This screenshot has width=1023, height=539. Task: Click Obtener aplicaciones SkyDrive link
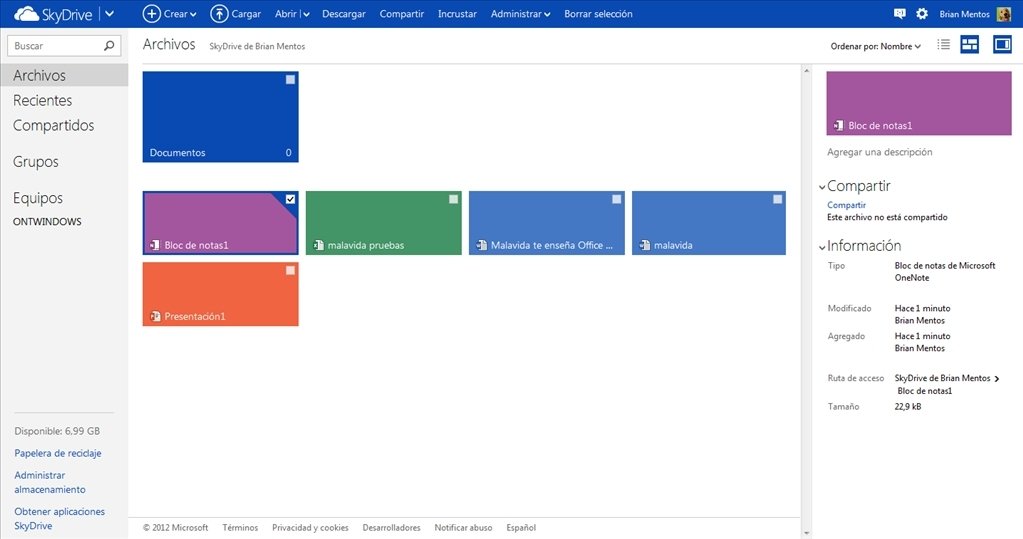pyautogui.click(x=59, y=518)
